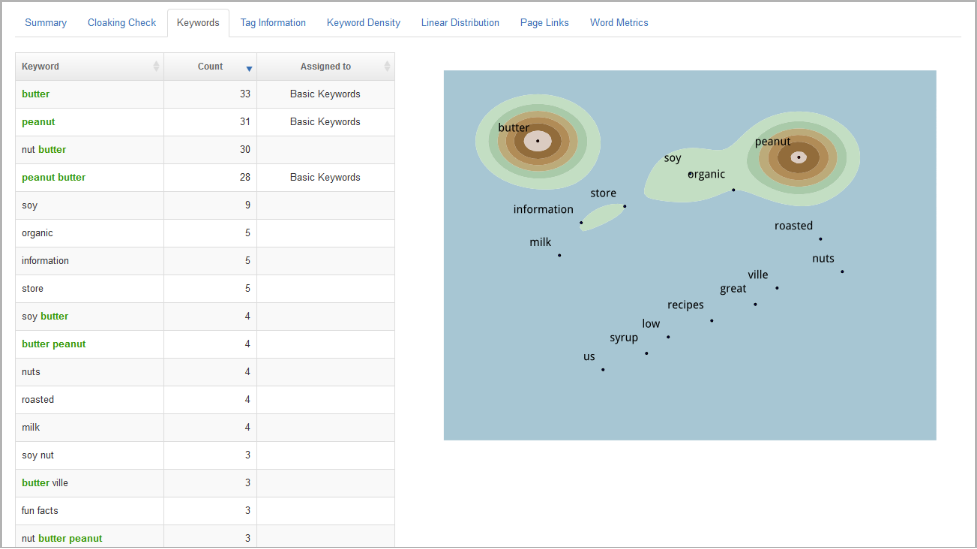The height and width of the screenshot is (549, 977).
Task: Go to the Page Links tab
Action: point(545,22)
